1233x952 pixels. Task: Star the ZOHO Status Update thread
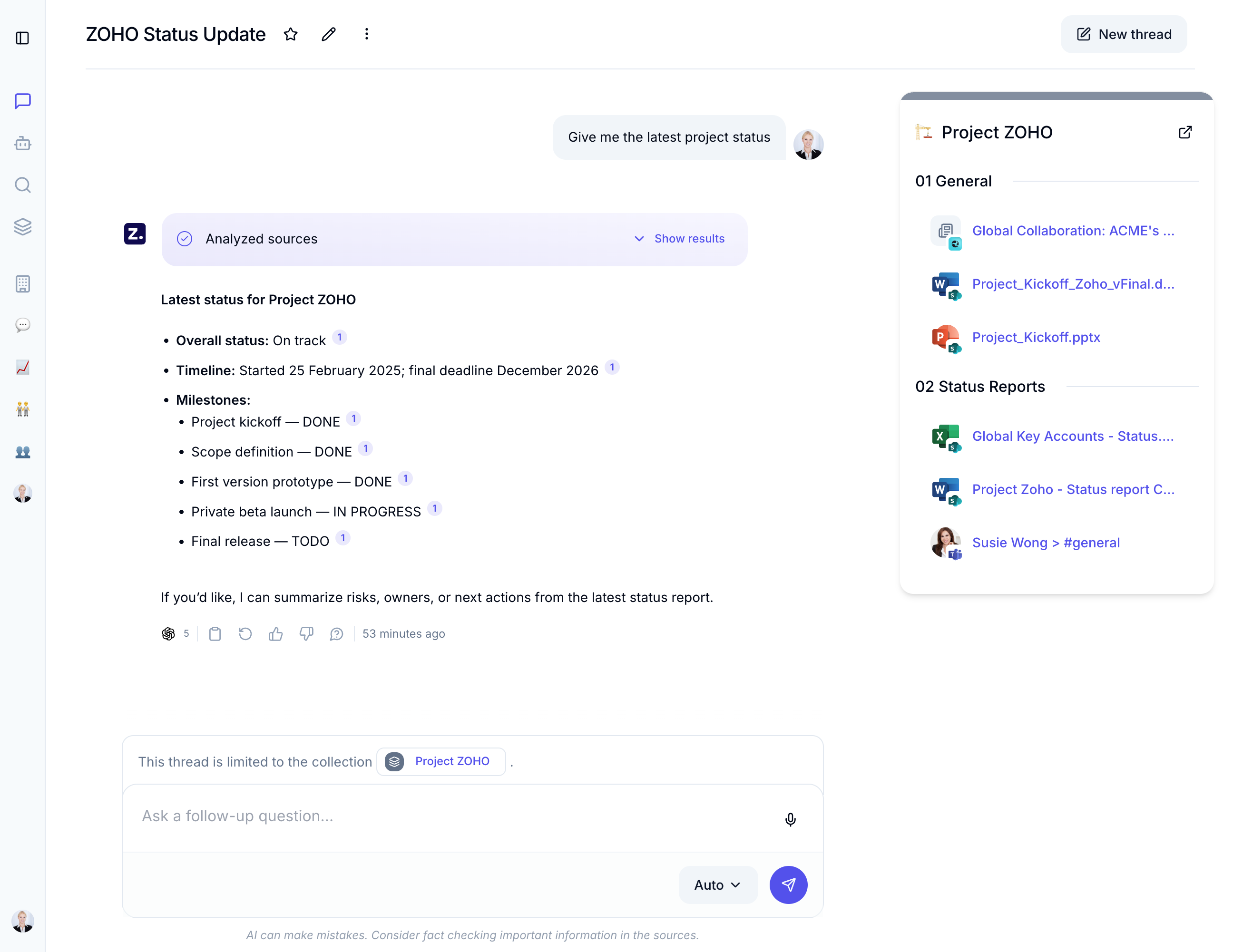point(291,34)
